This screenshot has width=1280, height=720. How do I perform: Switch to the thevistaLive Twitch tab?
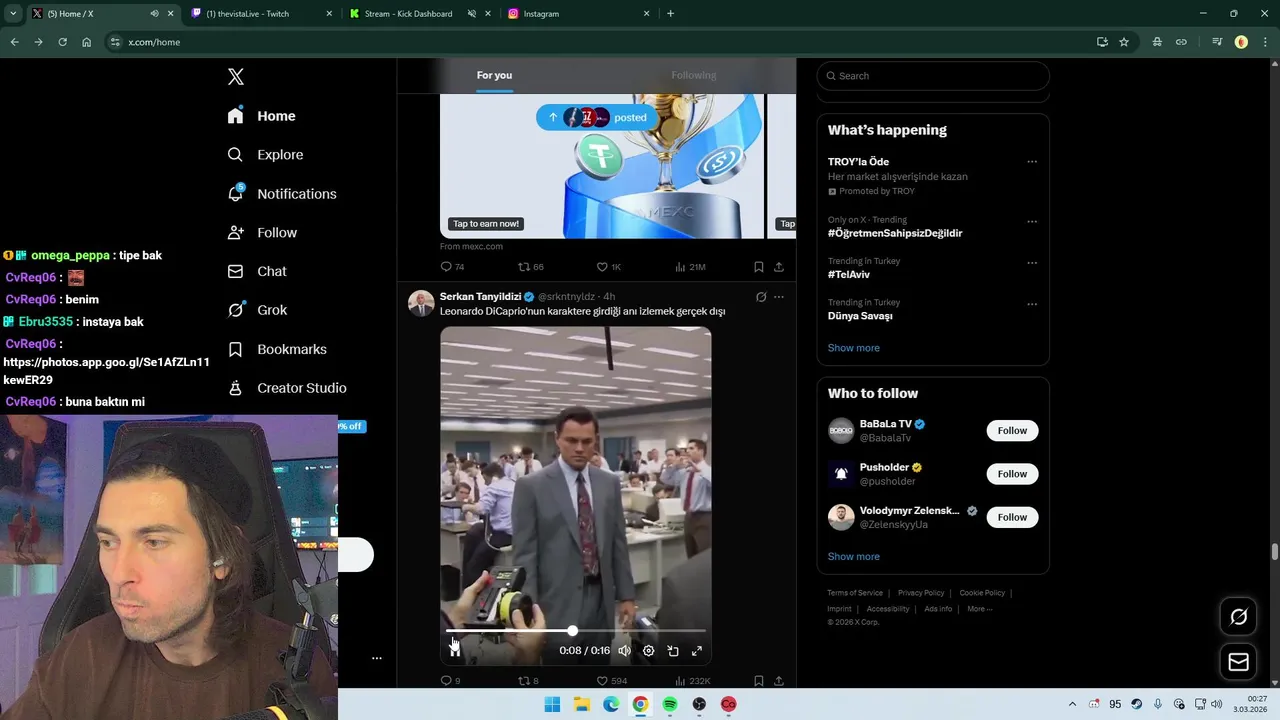tap(262, 14)
